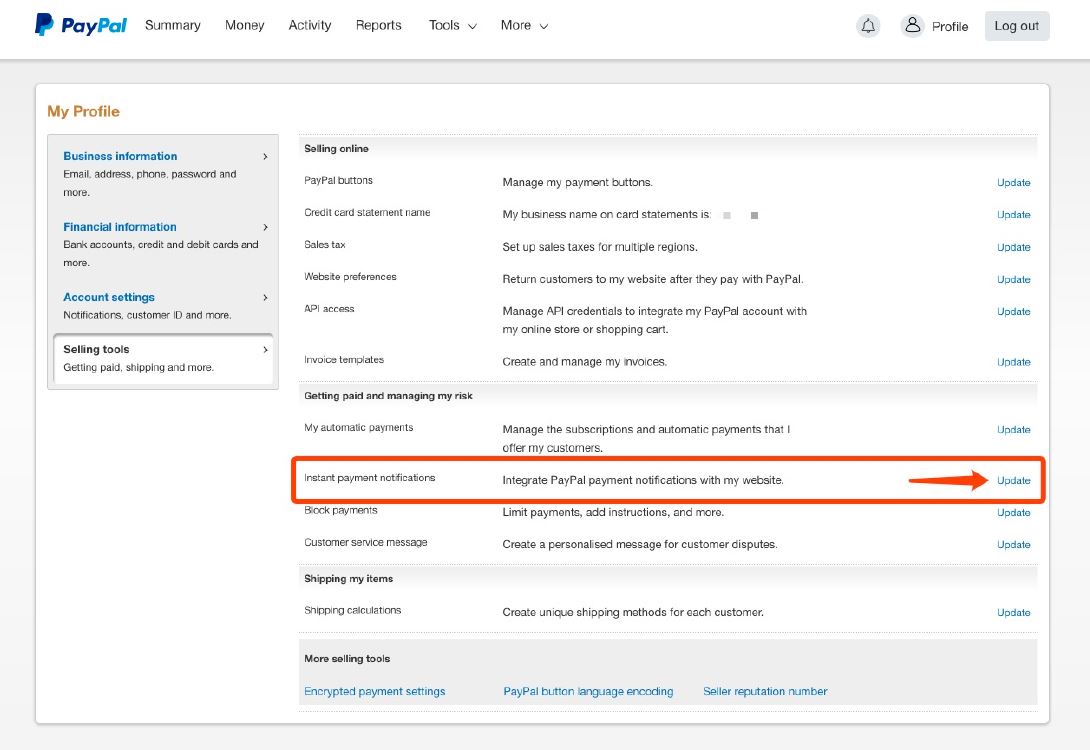
Task: Click the chevron beside Business information
Action: pyautogui.click(x=265, y=156)
